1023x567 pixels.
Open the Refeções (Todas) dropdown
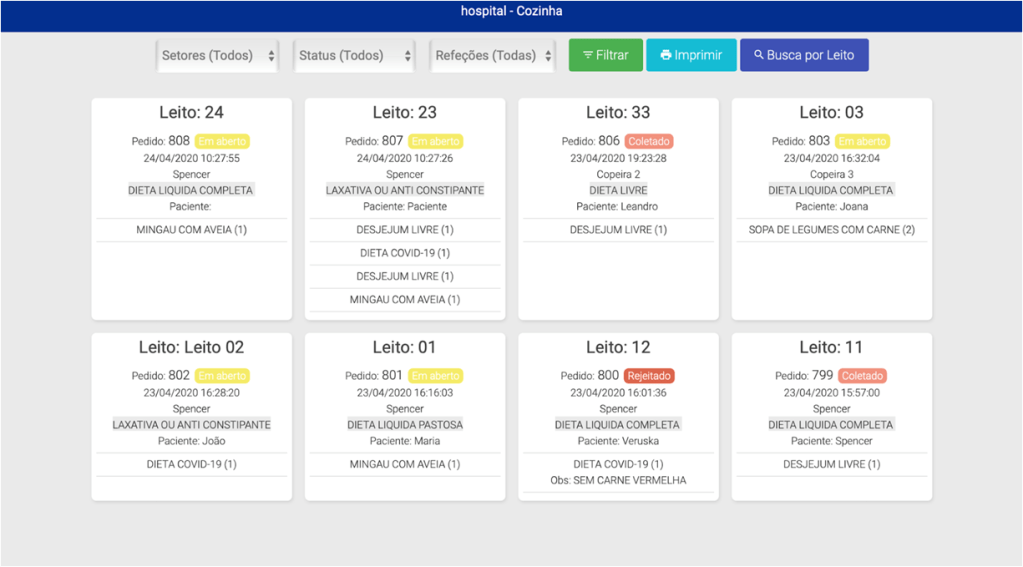pyautogui.click(x=493, y=56)
